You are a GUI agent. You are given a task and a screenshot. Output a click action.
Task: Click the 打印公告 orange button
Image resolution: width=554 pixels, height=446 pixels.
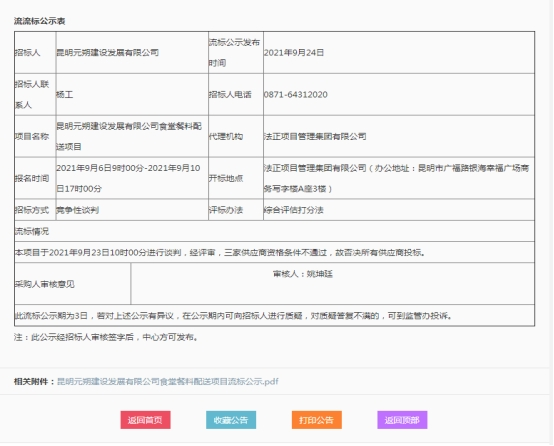pyautogui.click(x=317, y=420)
